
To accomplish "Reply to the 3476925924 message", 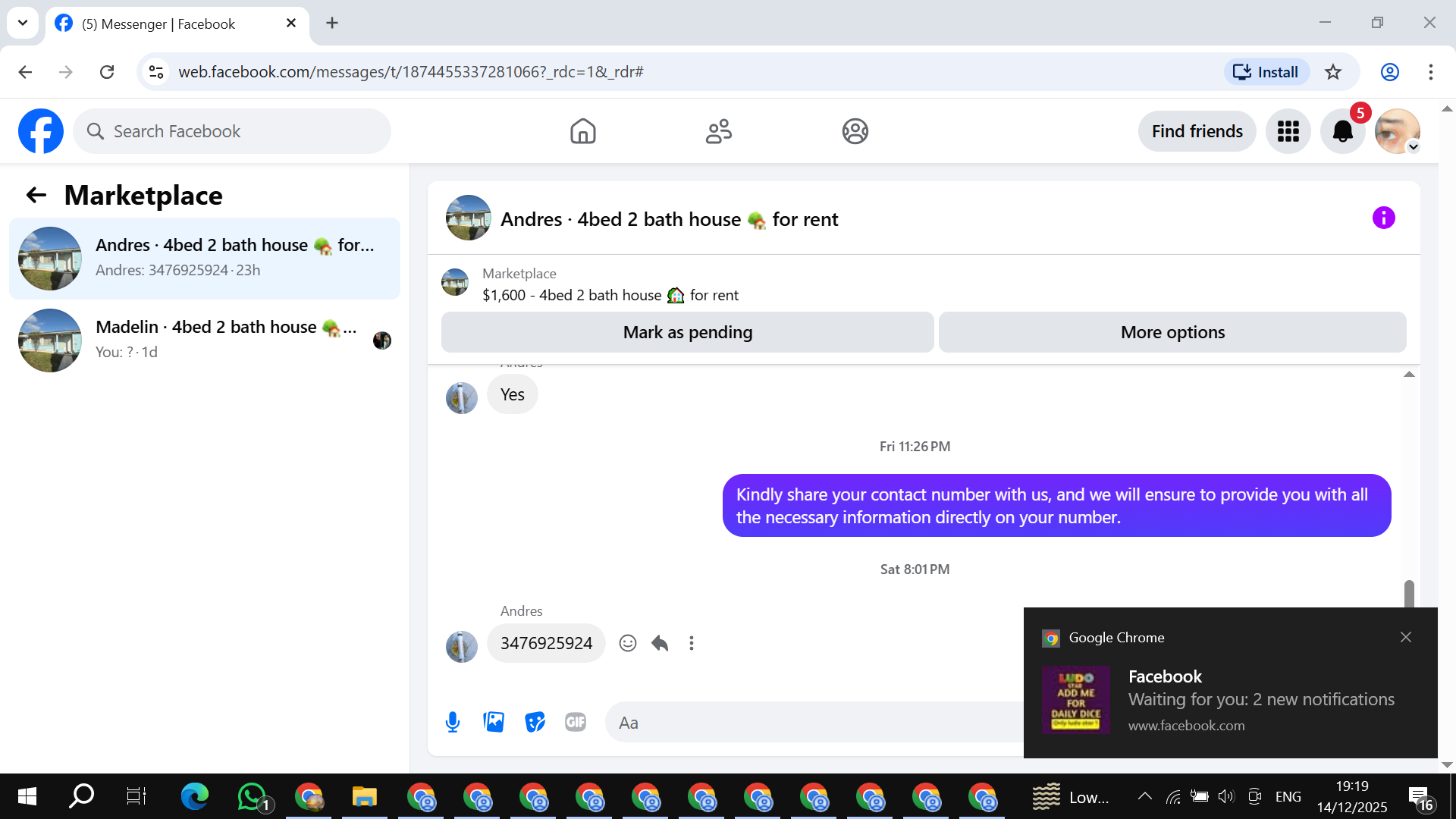I will (660, 643).
